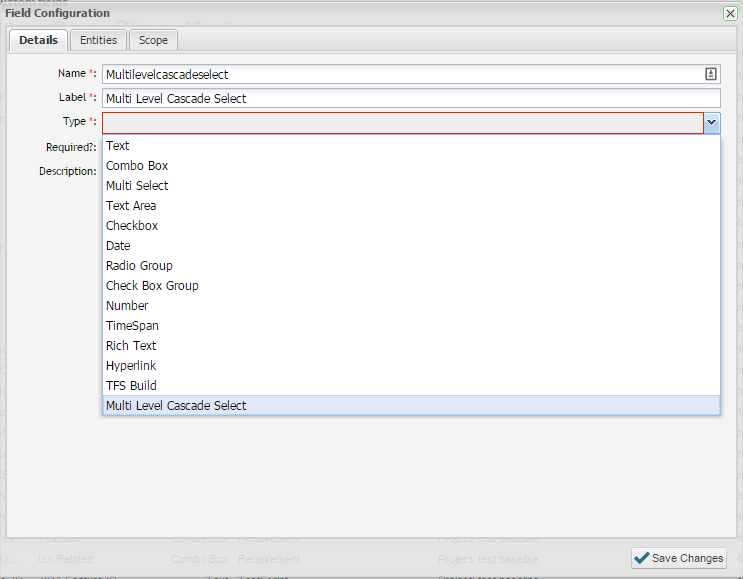Choose Text from the Type list
Image resolution: width=743 pixels, height=579 pixels.
coord(118,146)
